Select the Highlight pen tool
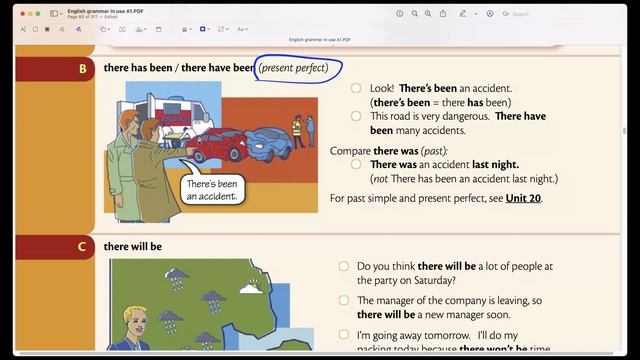640x360 pixels. click(x=462, y=13)
